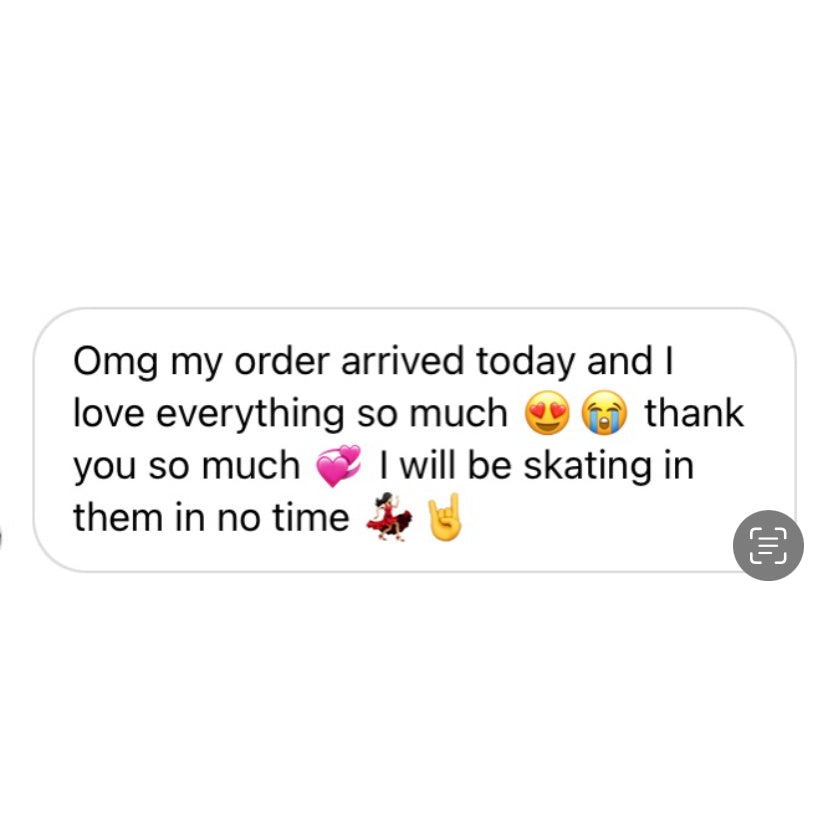Click the loudly crying face emoji
This screenshot has width=828, height=834.
tap(604, 413)
